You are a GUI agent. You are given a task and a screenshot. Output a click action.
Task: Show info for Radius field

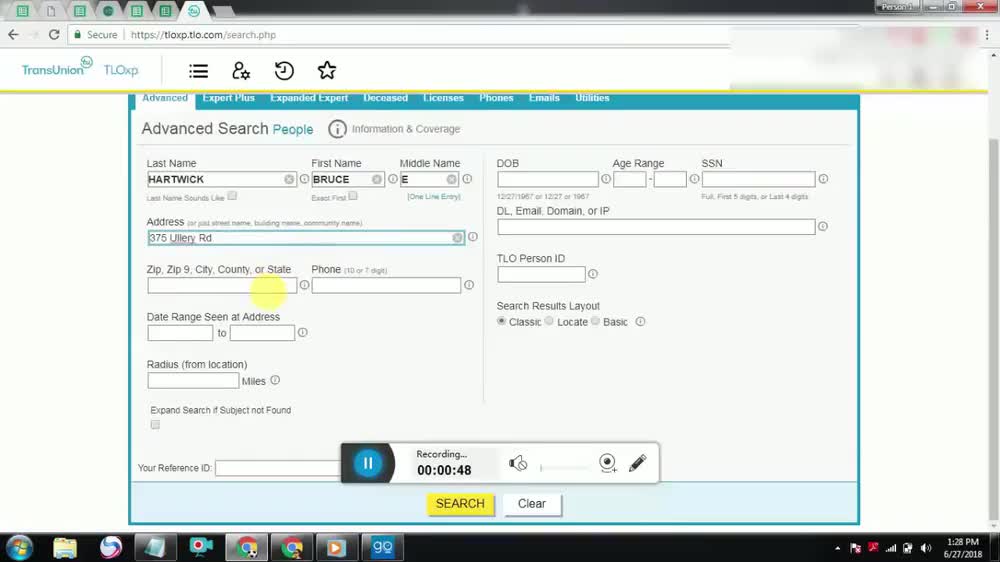275,380
